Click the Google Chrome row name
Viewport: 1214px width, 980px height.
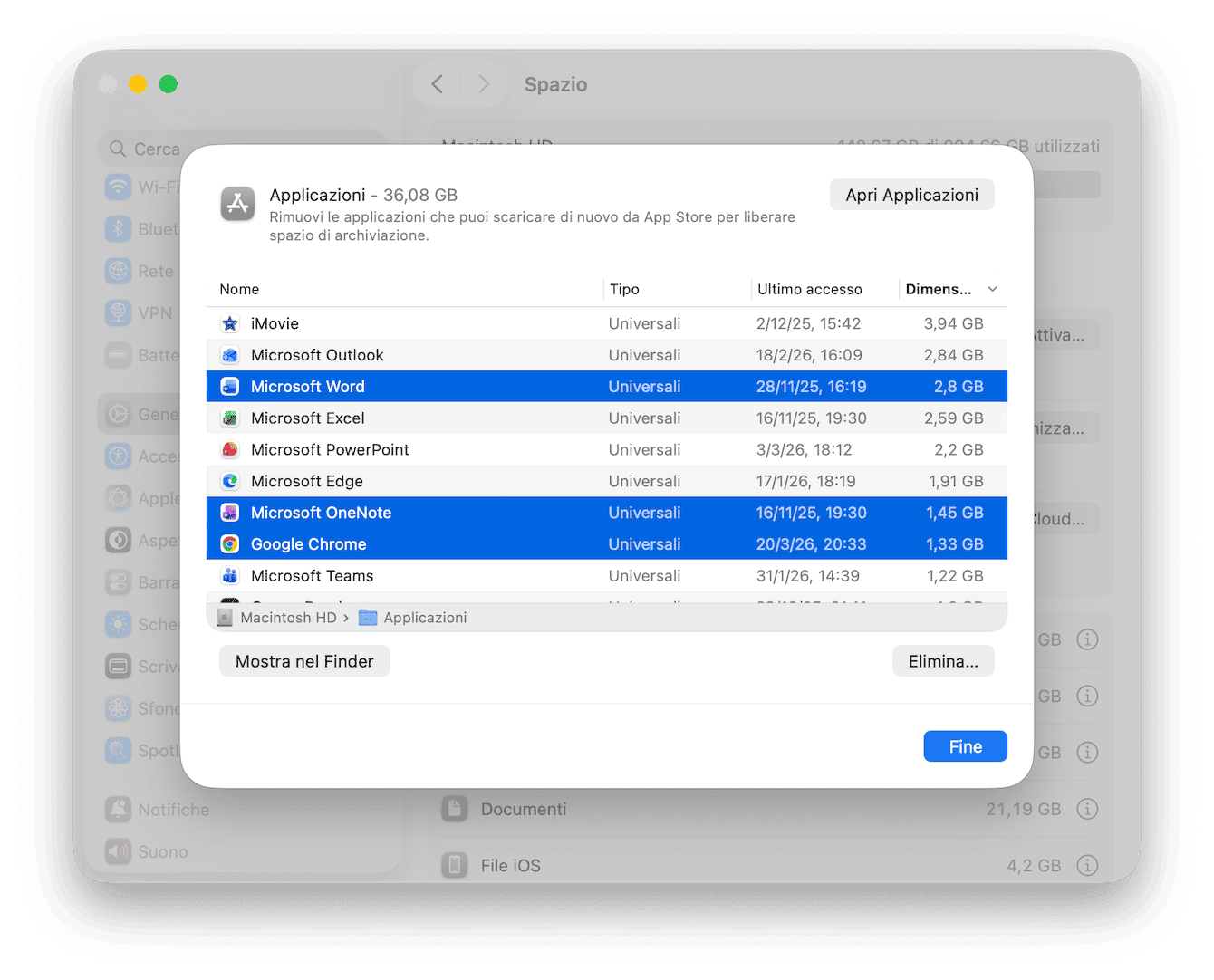(309, 544)
